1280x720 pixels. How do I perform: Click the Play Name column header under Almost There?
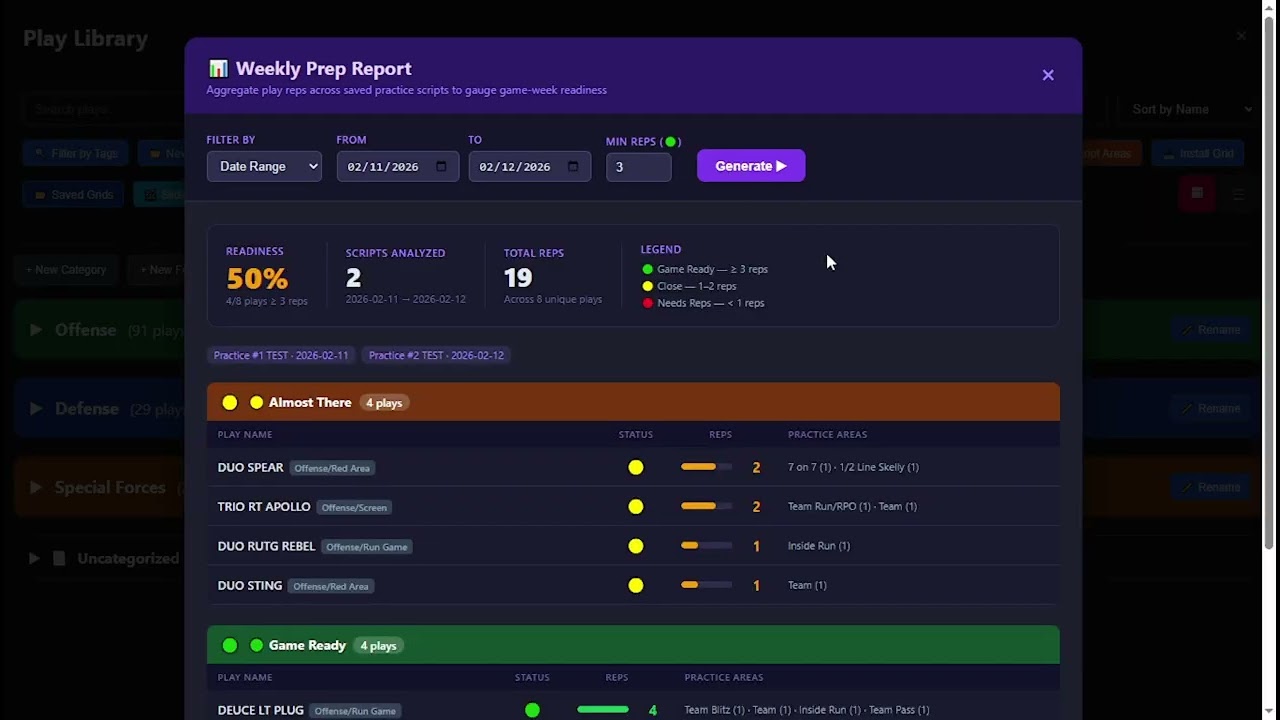245,434
